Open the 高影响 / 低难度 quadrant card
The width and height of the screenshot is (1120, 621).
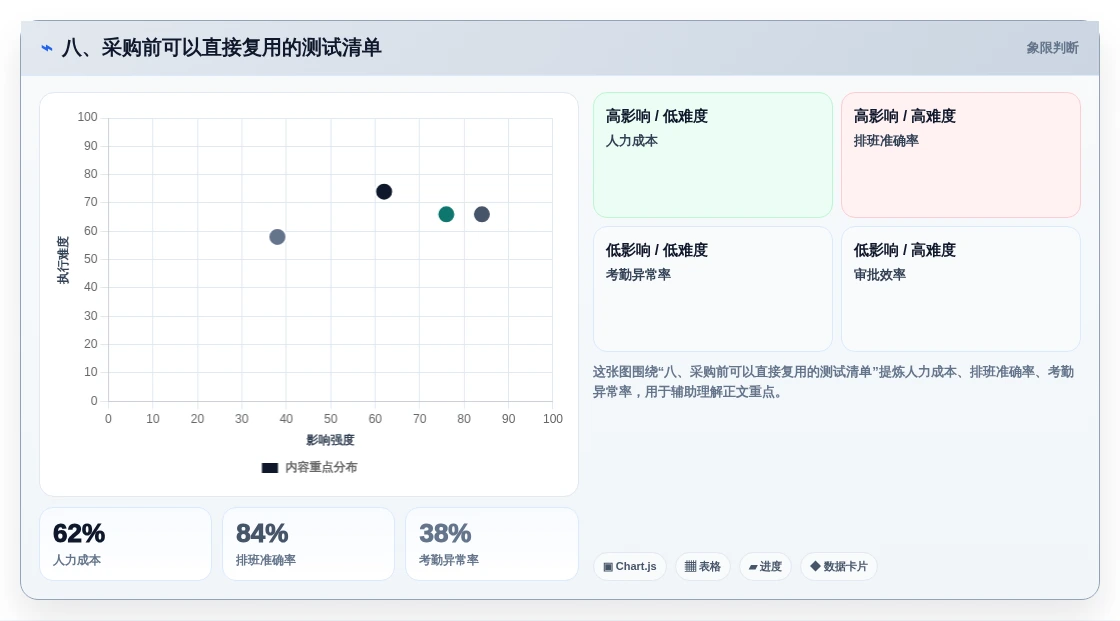tap(713, 155)
